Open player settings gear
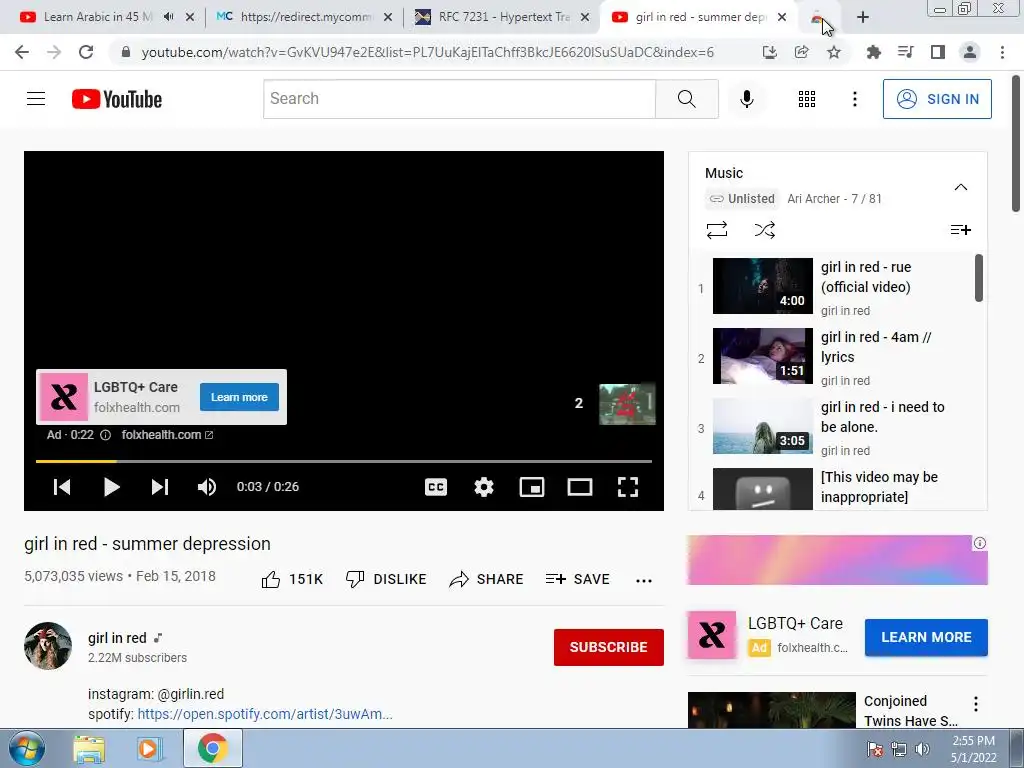The image size is (1024, 768). tap(484, 487)
